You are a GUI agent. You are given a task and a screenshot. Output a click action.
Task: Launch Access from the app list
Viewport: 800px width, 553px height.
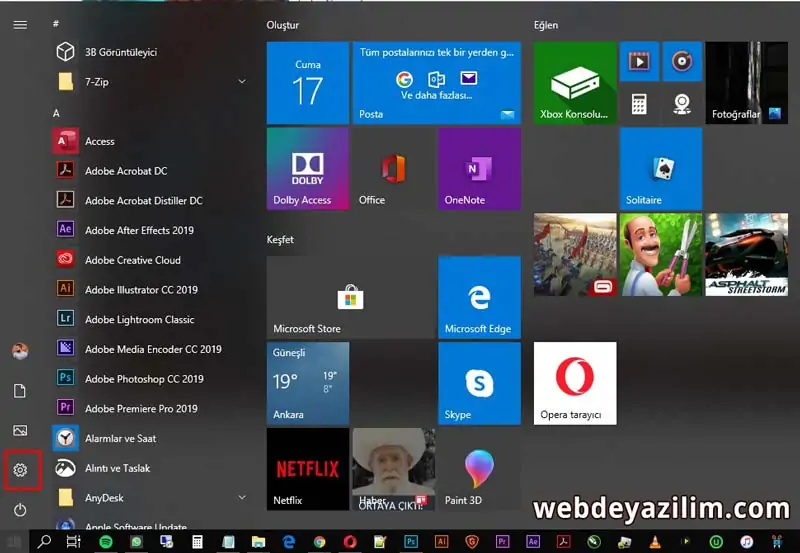[x=151, y=141]
